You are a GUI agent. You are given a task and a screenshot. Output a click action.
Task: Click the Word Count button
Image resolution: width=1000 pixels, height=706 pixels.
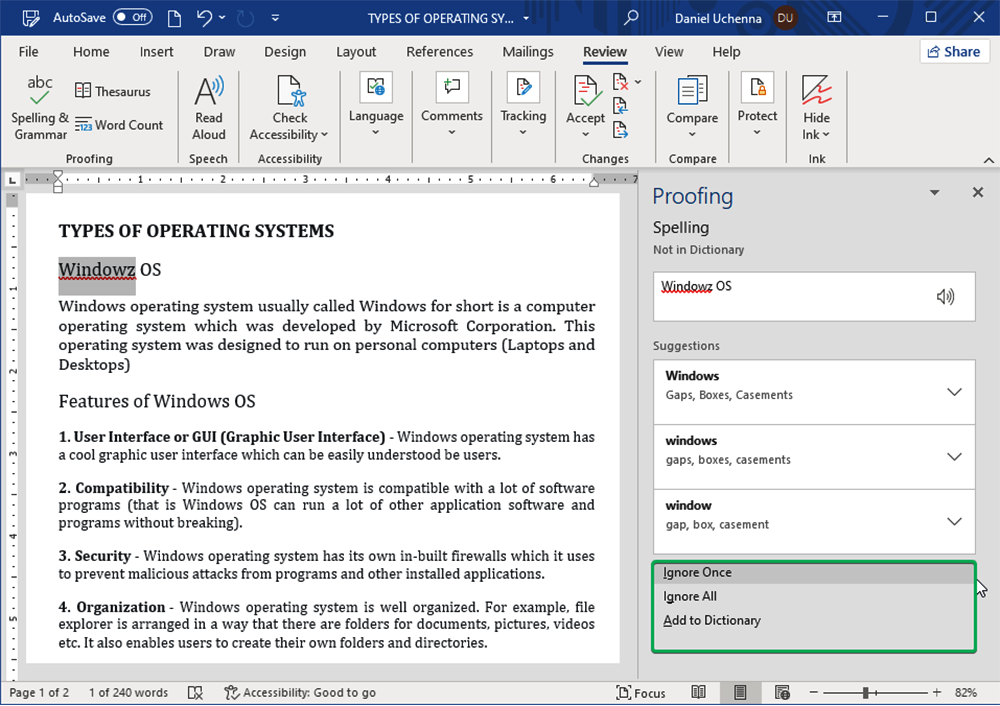[118, 125]
